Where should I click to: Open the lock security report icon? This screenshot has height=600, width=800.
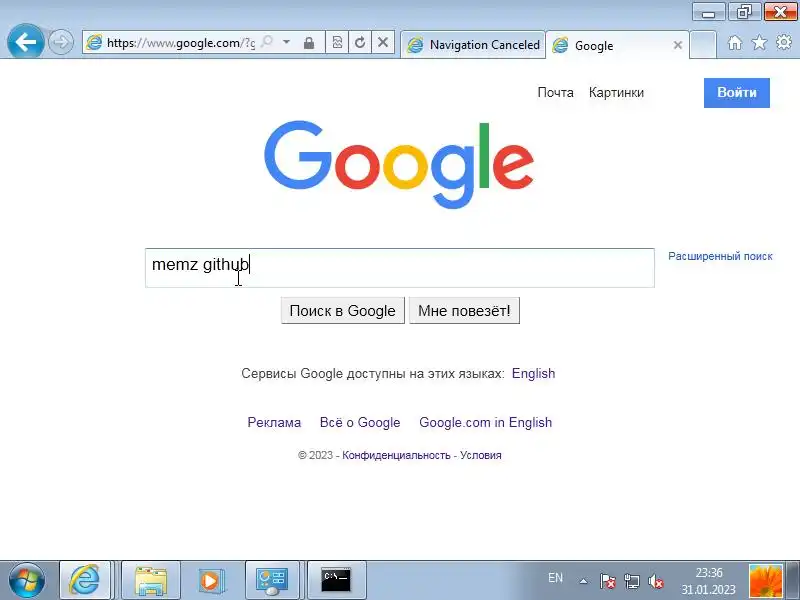click(309, 43)
